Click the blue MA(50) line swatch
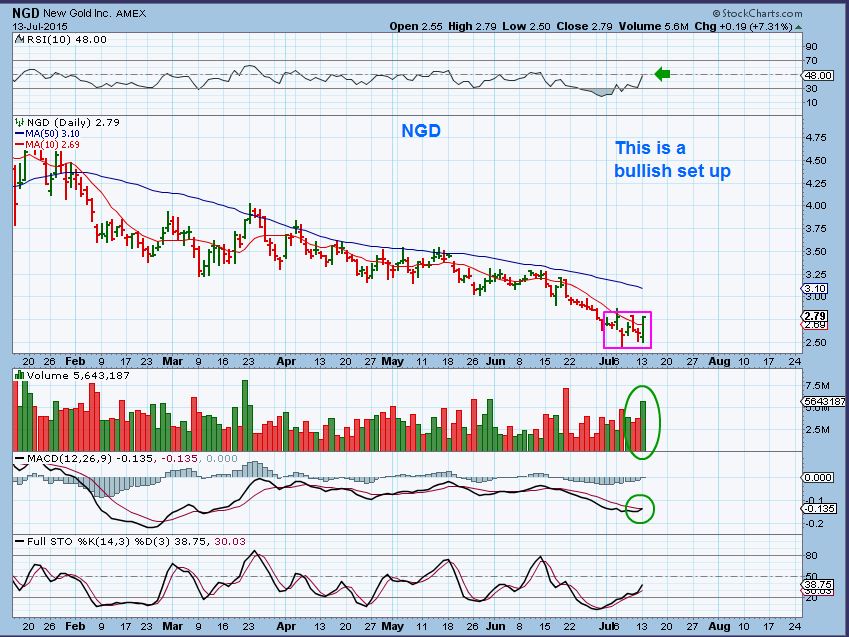This screenshot has height=637, width=849. tap(19, 133)
